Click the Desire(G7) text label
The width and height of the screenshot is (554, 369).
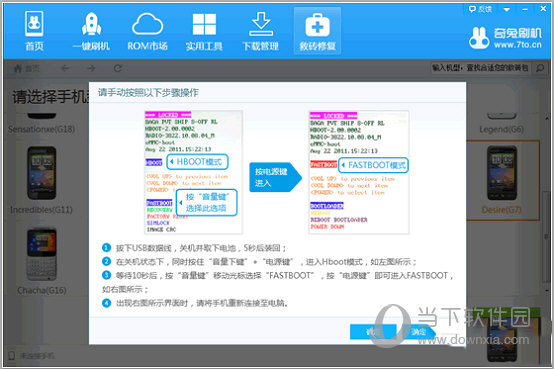501,210
